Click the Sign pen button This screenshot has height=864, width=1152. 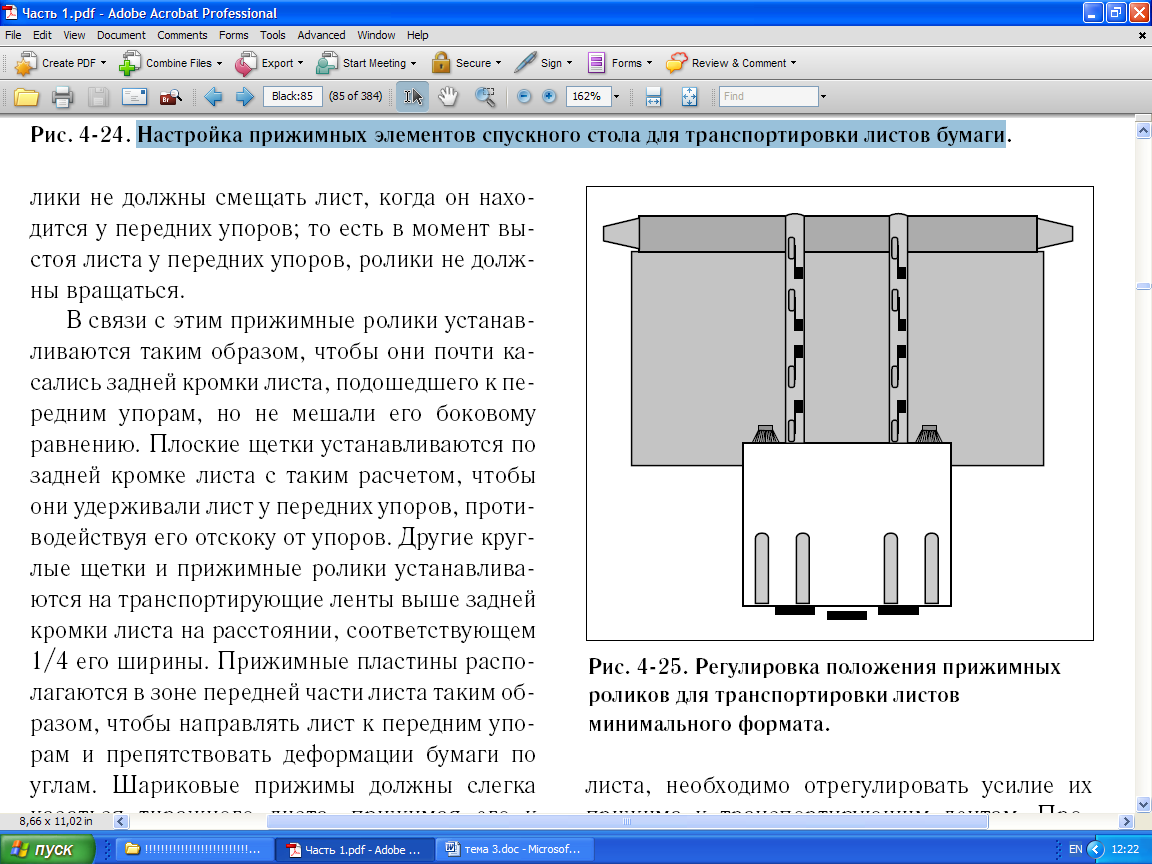[x=543, y=63]
